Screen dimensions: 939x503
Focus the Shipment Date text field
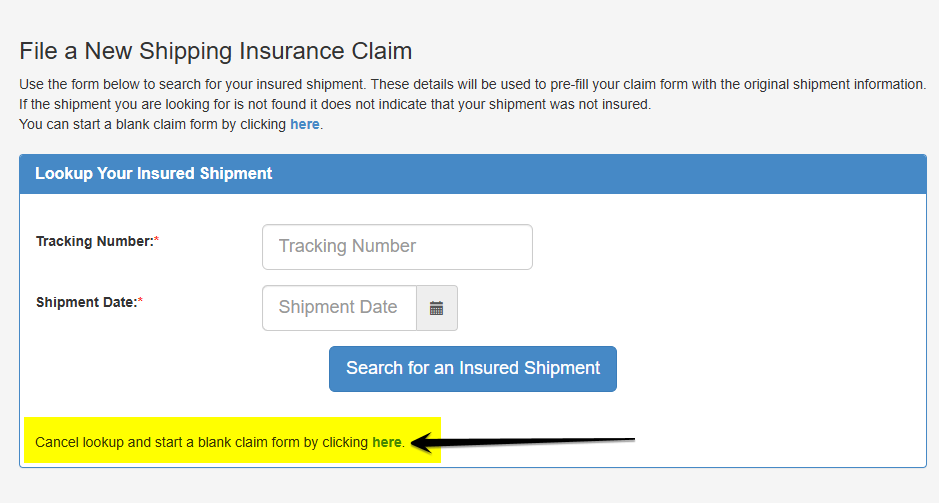pyautogui.click(x=339, y=308)
